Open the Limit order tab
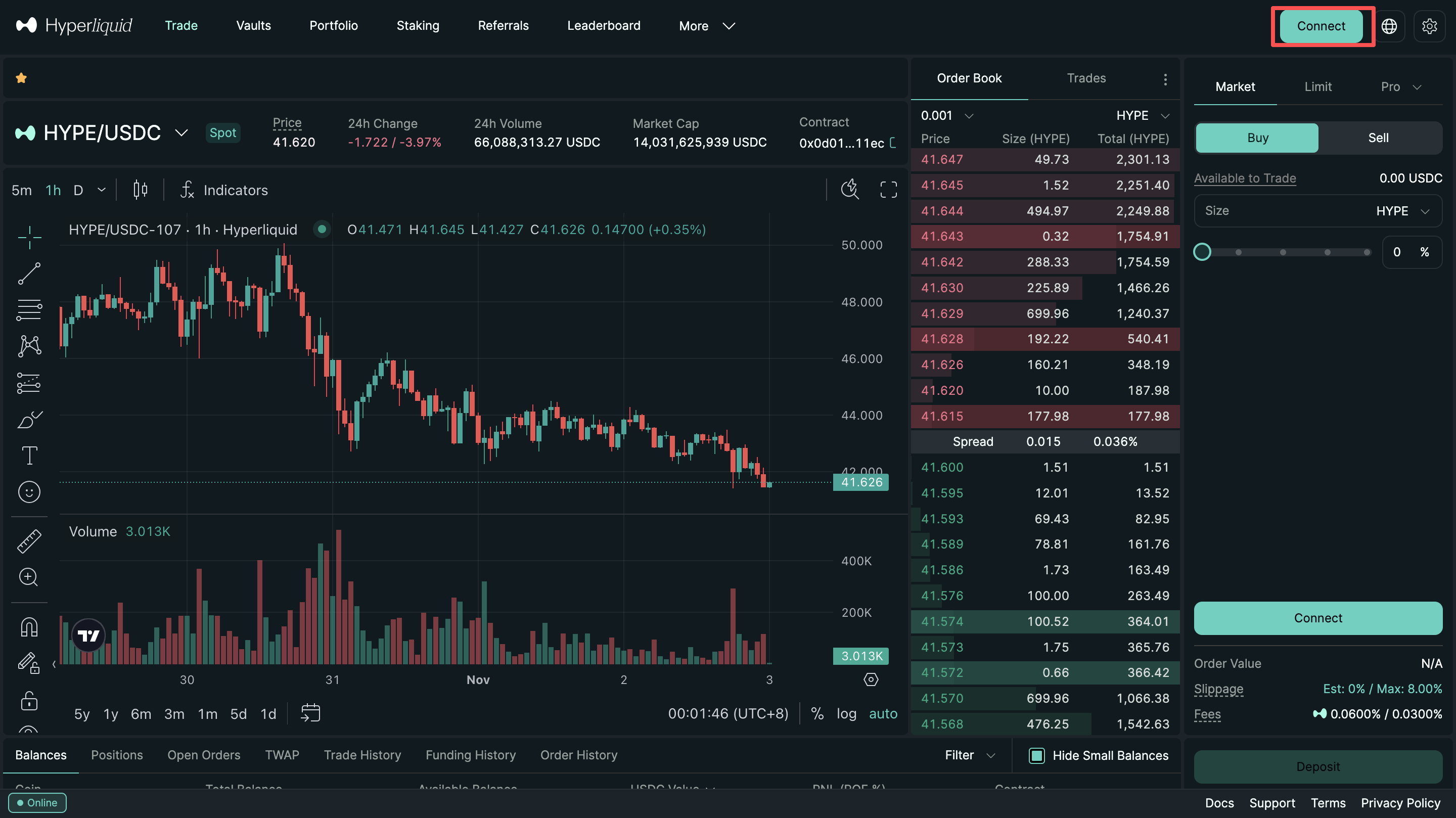Image resolution: width=1456 pixels, height=818 pixels. [x=1317, y=86]
